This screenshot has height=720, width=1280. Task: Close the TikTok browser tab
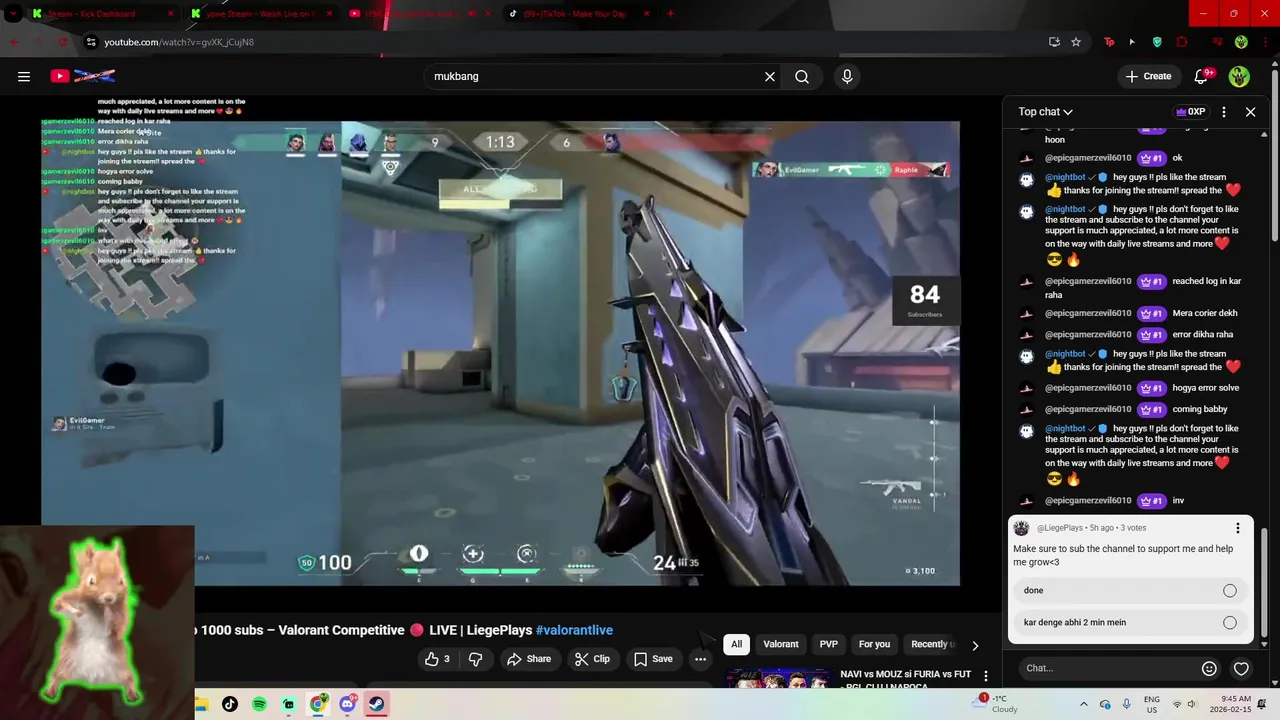tap(647, 14)
